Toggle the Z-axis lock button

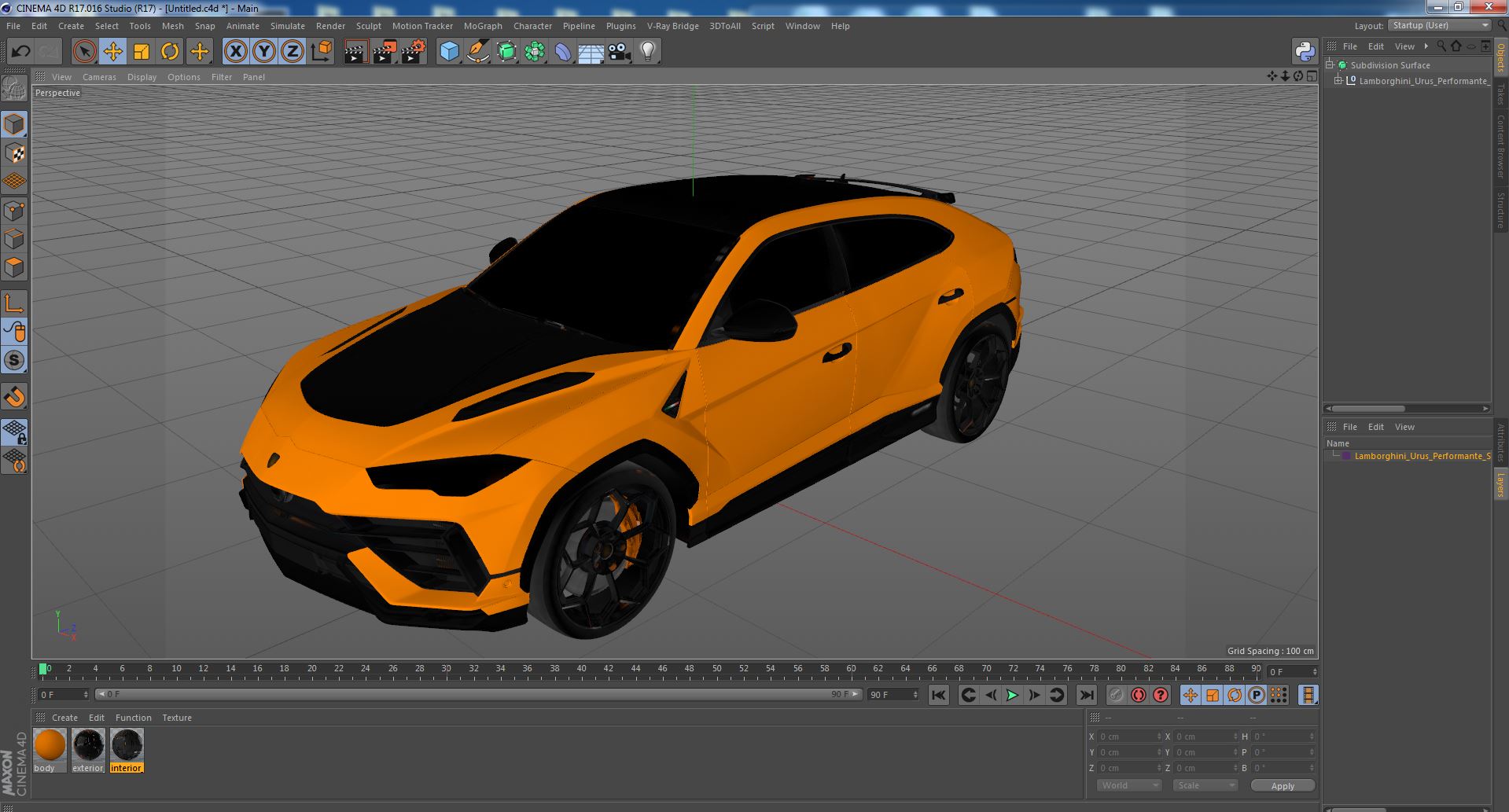coord(293,52)
